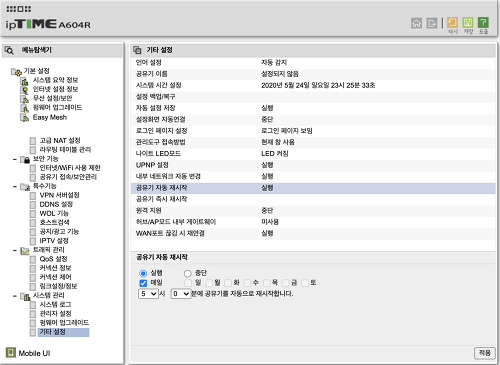This screenshot has width=500, height=365.
Task: Select the 공유기 즉시 재시작 row
Action: (313, 200)
